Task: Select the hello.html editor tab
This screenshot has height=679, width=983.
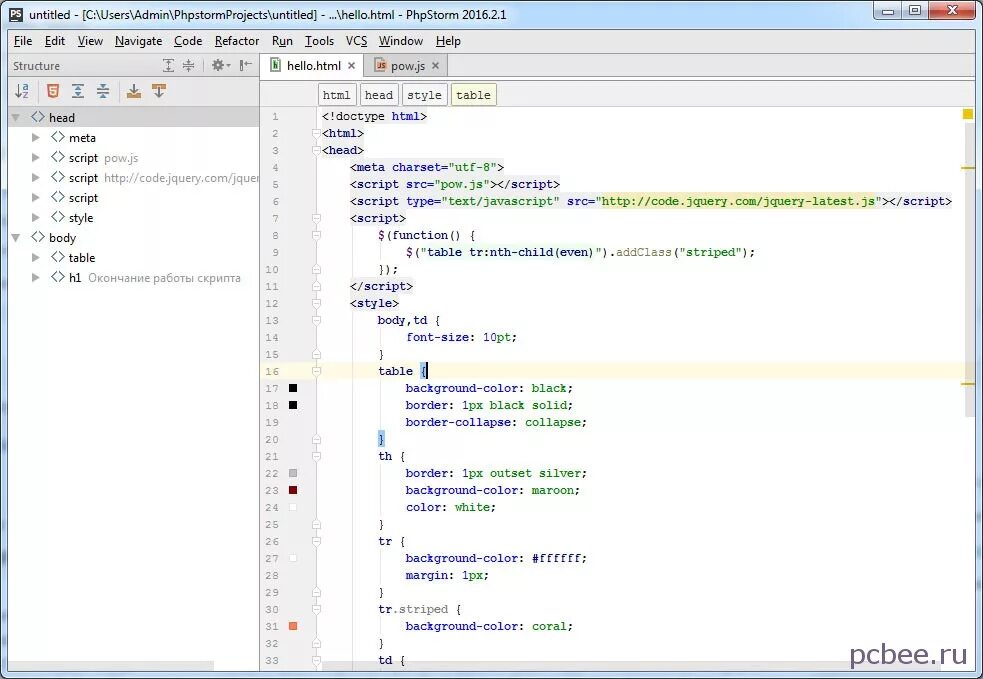Action: (312, 65)
